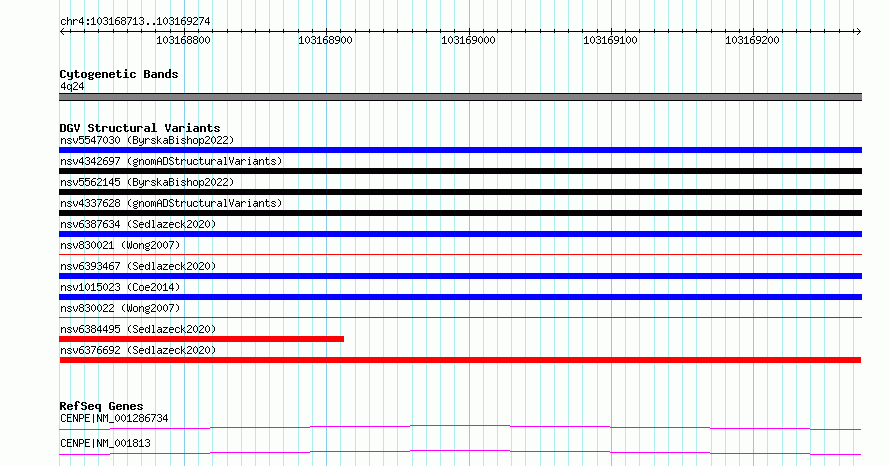
Task: Click label nsv1015023 (Coe2014)
Action: (x=120, y=287)
